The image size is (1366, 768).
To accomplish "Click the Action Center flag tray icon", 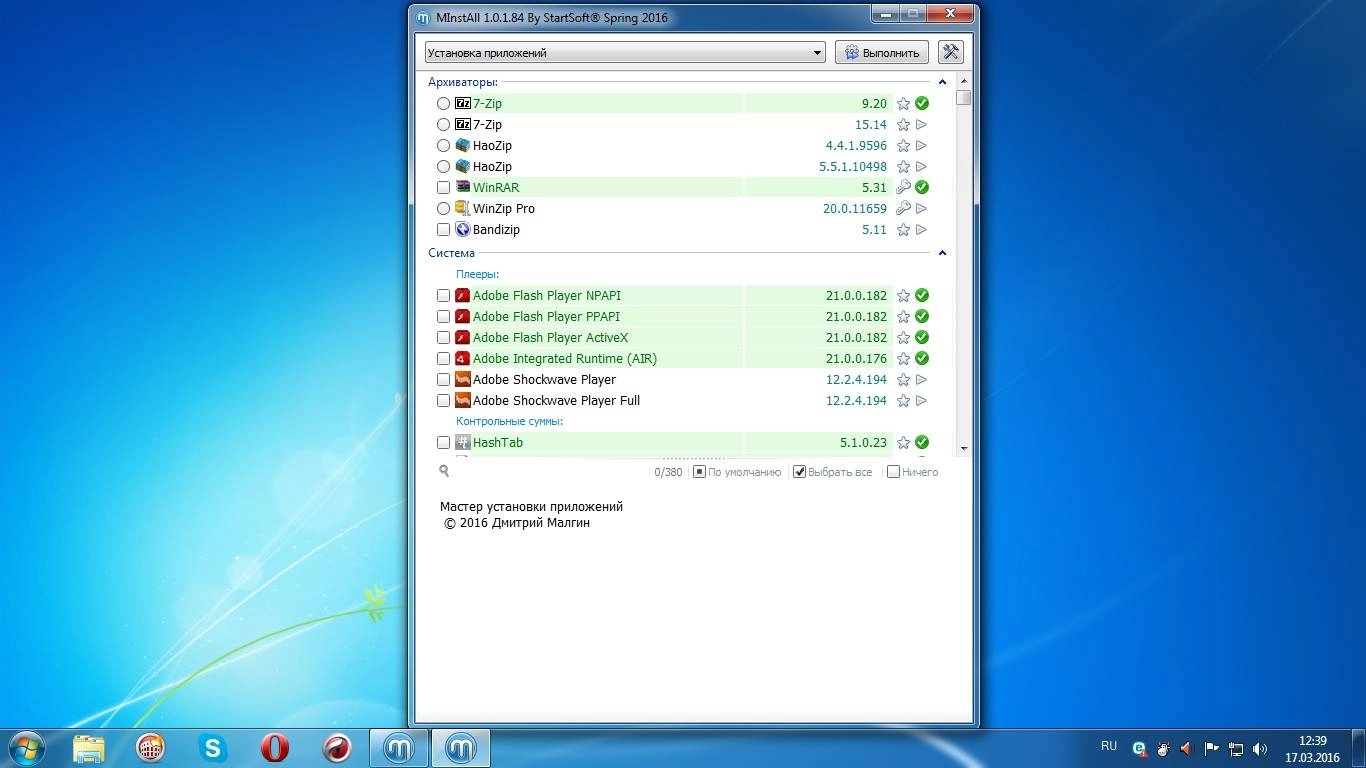I will point(1211,748).
